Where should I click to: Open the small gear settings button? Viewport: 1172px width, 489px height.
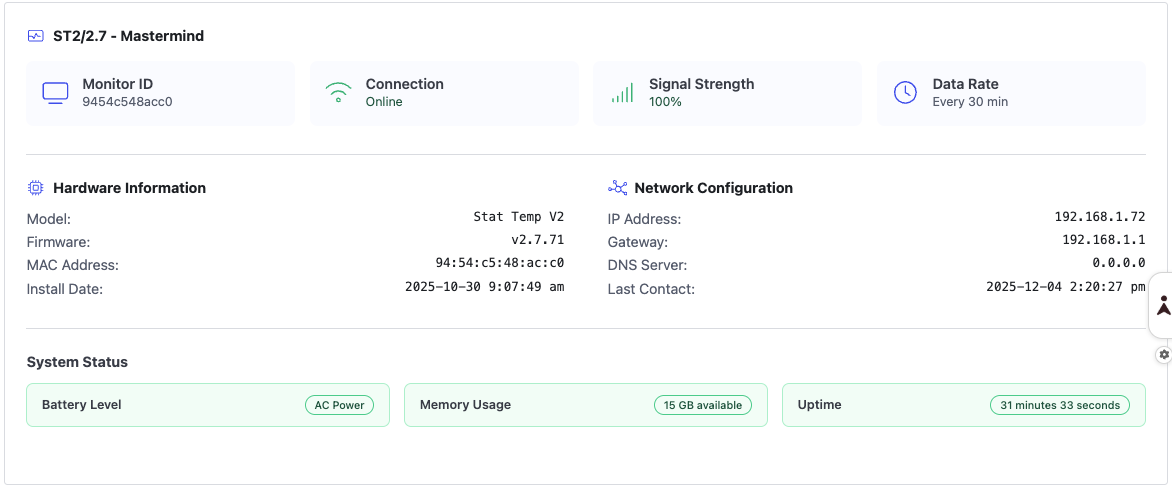tap(1164, 355)
